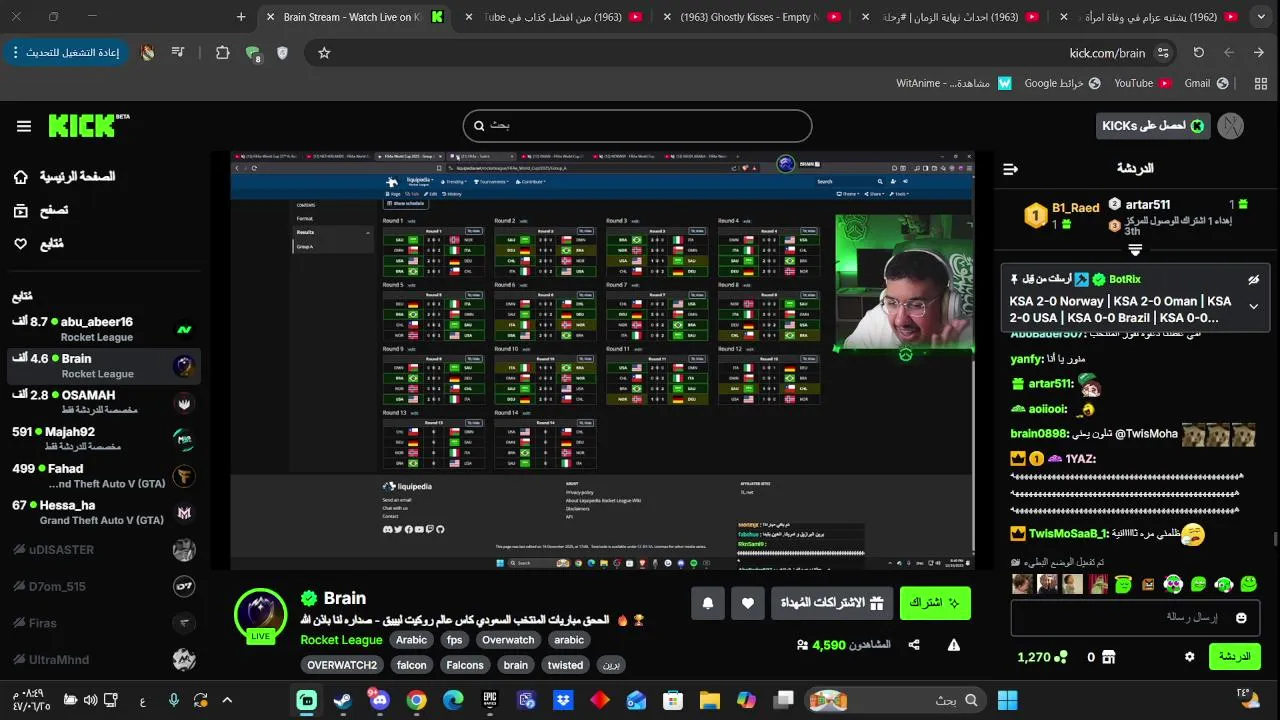This screenshot has height=720, width=1280.
Task: Insert the angry orange emote
Action: pos(1147,584)
